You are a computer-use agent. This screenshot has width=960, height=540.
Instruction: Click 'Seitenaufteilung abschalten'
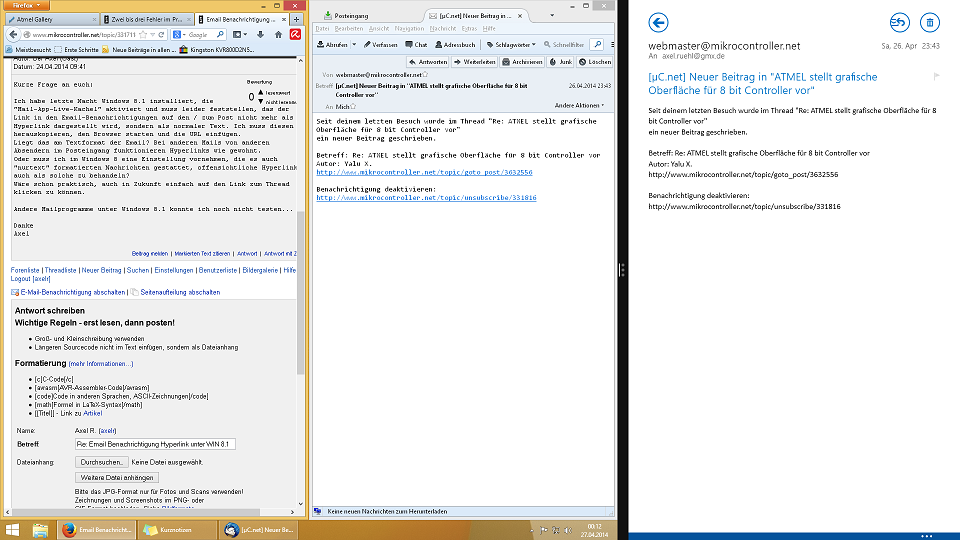click(180, 293)
